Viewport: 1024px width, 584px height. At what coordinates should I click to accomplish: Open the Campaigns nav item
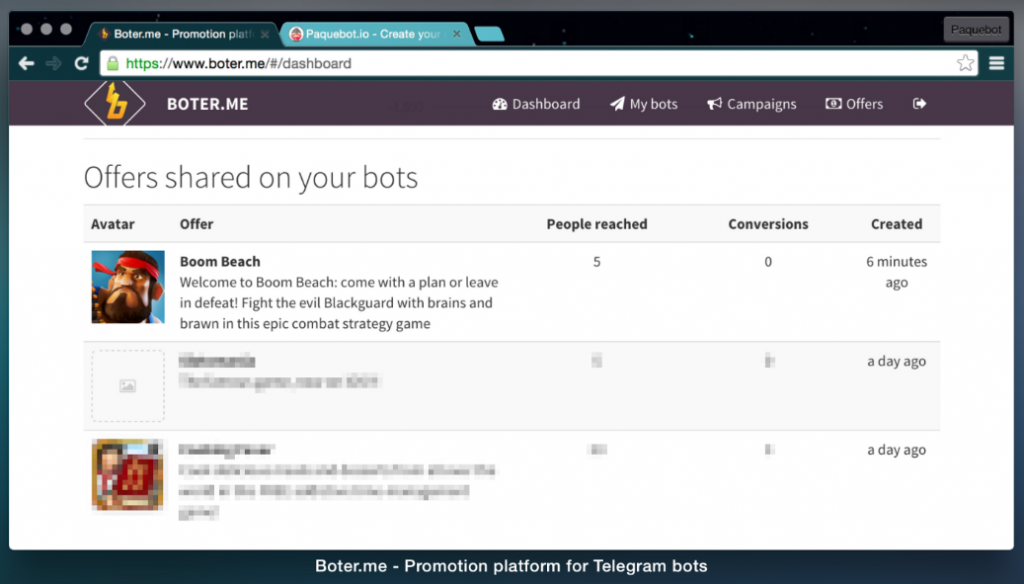751,104
